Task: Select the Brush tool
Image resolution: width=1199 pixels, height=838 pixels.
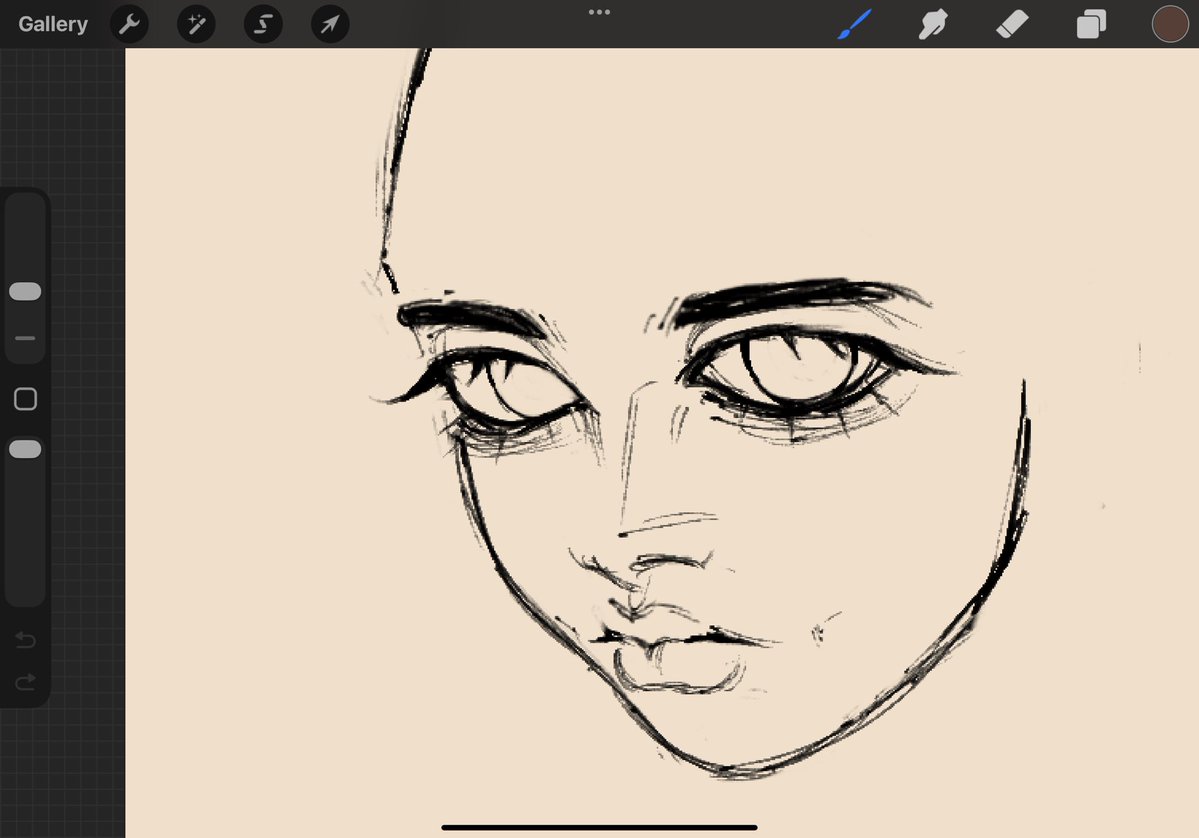Action: point(855,24)
